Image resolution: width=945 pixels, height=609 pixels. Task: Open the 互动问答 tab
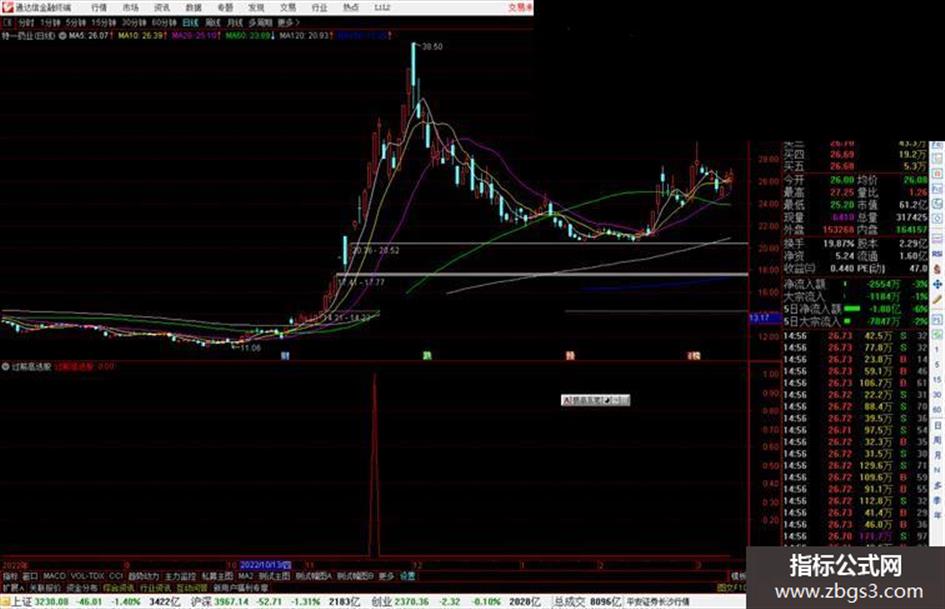(x=192, y=587)
